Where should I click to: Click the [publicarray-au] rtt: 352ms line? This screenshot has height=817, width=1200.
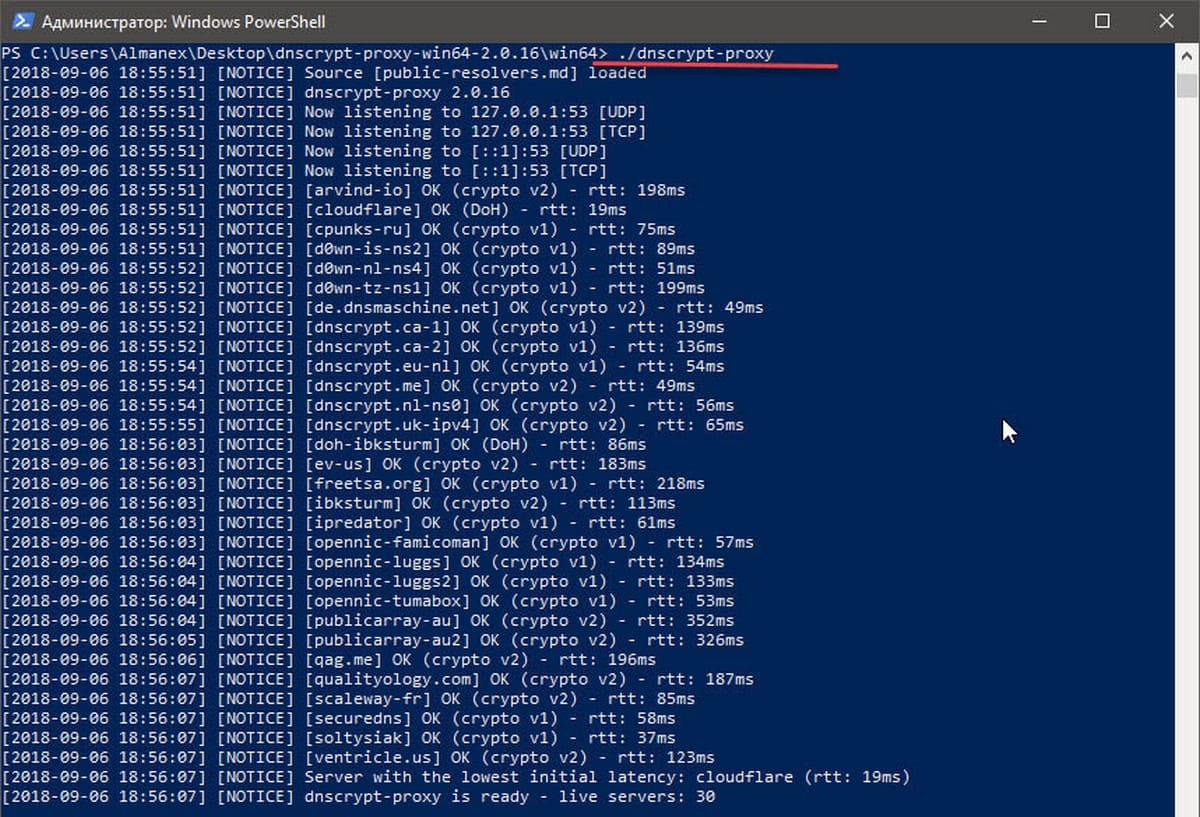368,620
